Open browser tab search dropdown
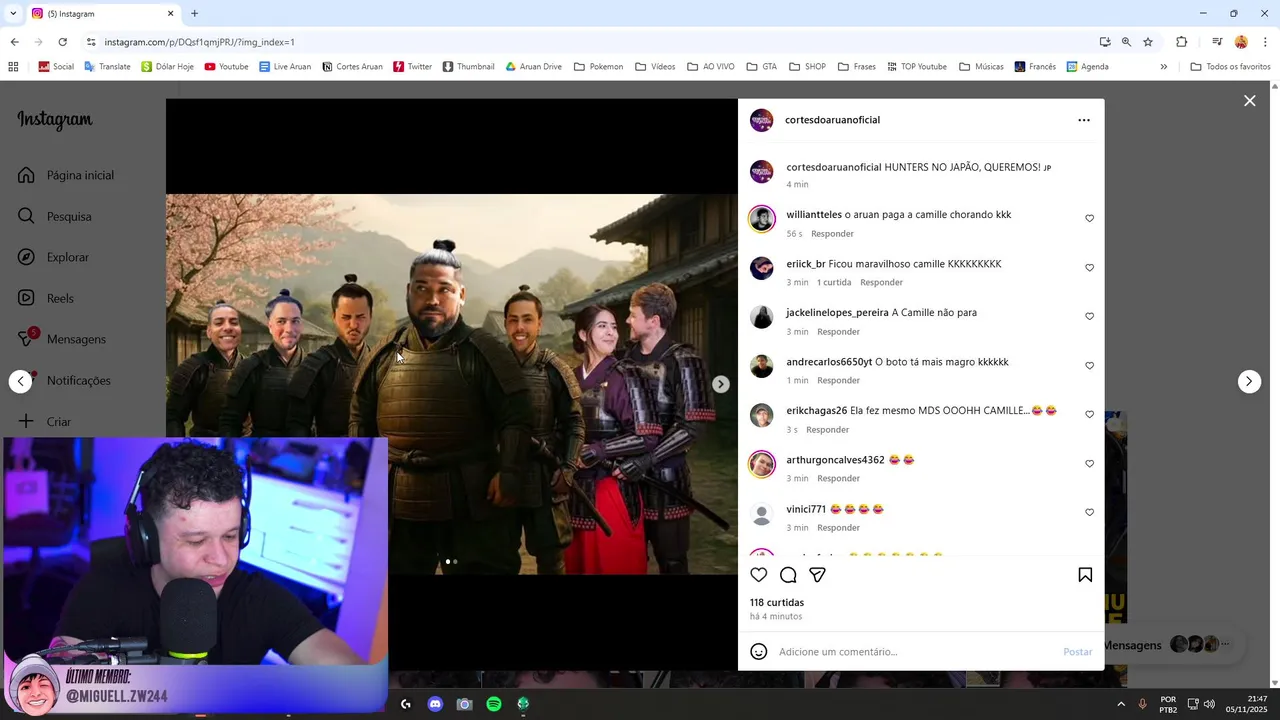The height and width of the screenshot is (720, 1280). [x=12, y=14]
